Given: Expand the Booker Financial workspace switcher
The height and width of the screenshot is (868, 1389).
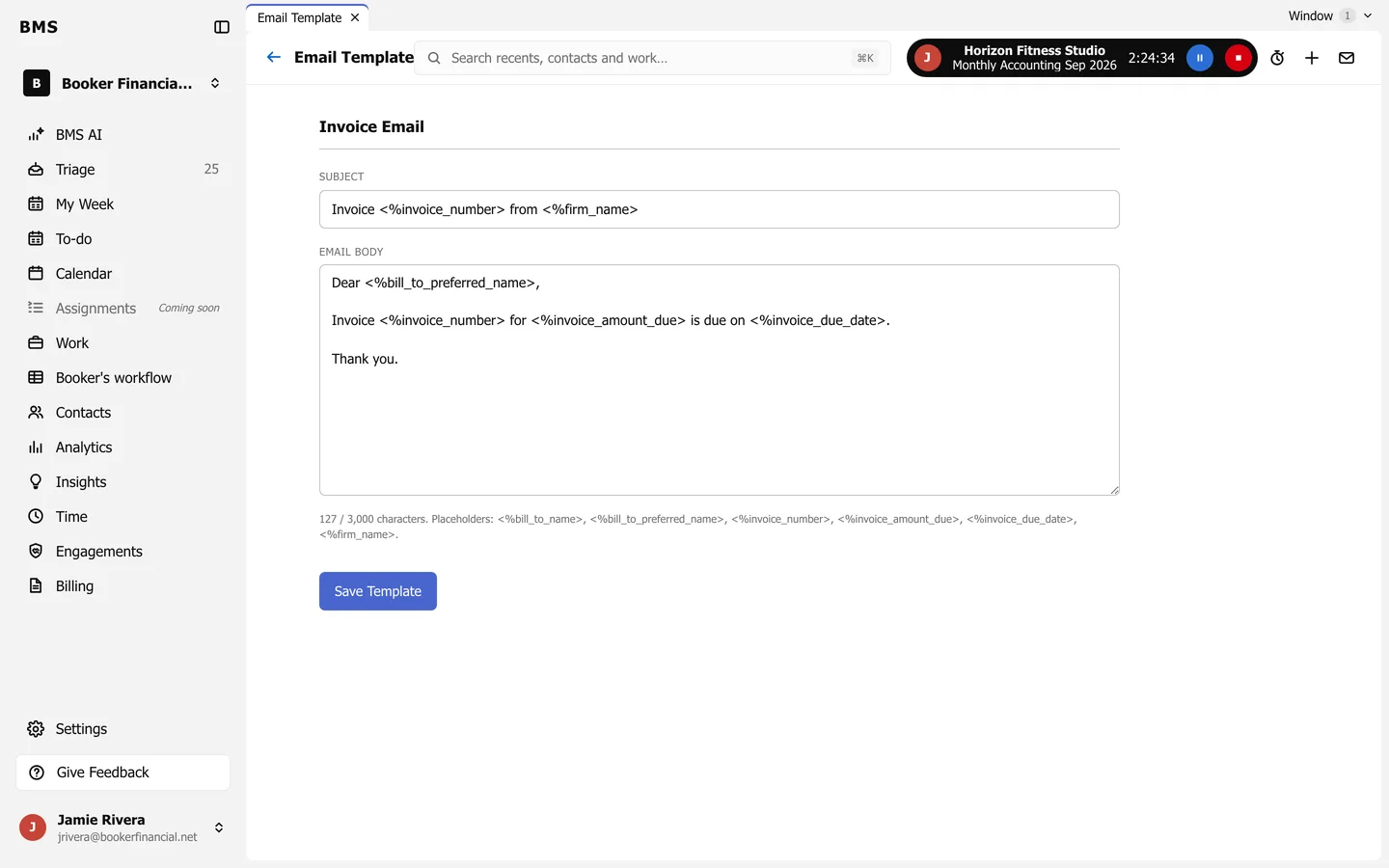Looking at the screenshot, I should point(123,84).
